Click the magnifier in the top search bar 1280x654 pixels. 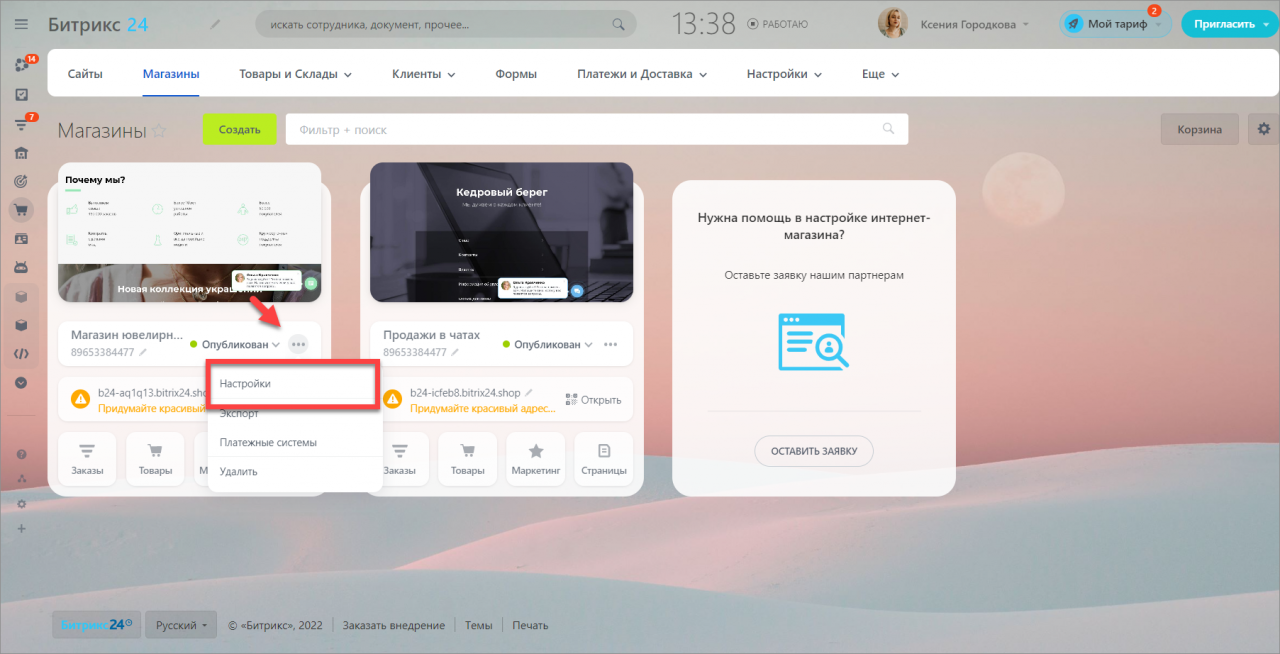tap(620, 24)
